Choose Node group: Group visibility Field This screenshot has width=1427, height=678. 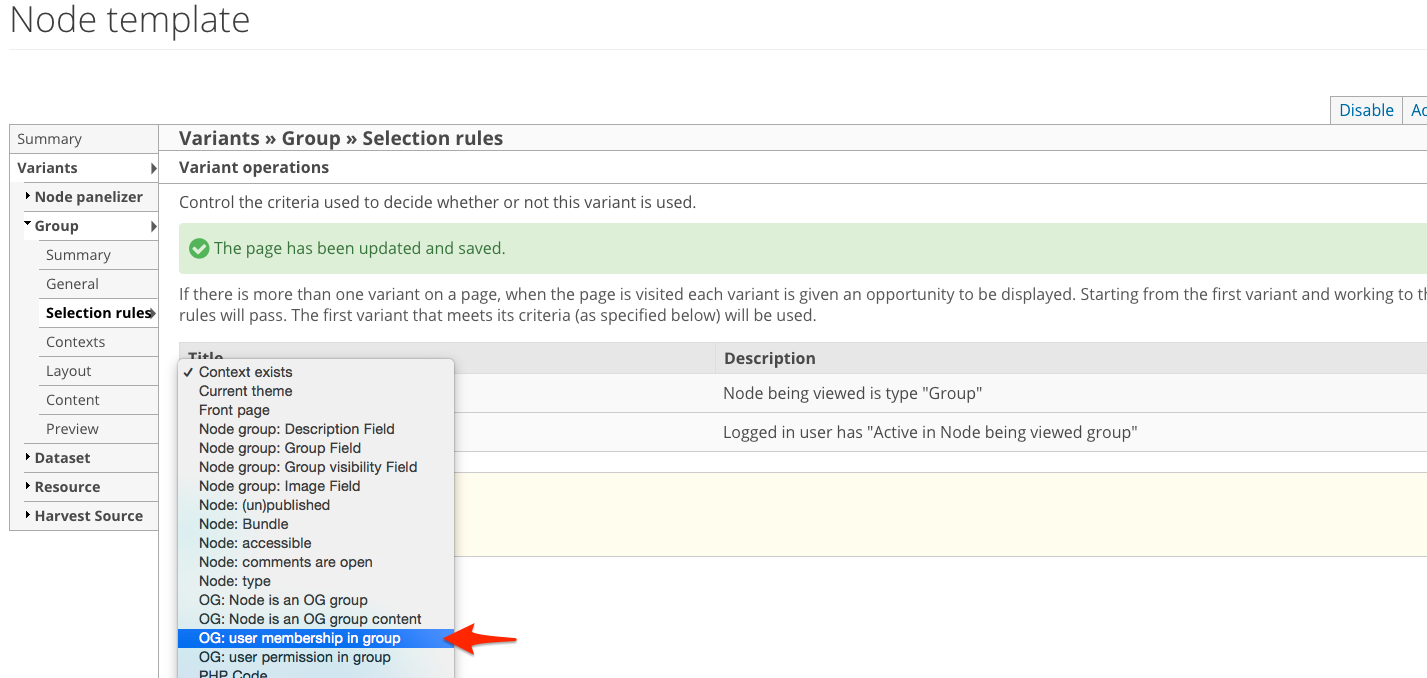coord(316,467)
